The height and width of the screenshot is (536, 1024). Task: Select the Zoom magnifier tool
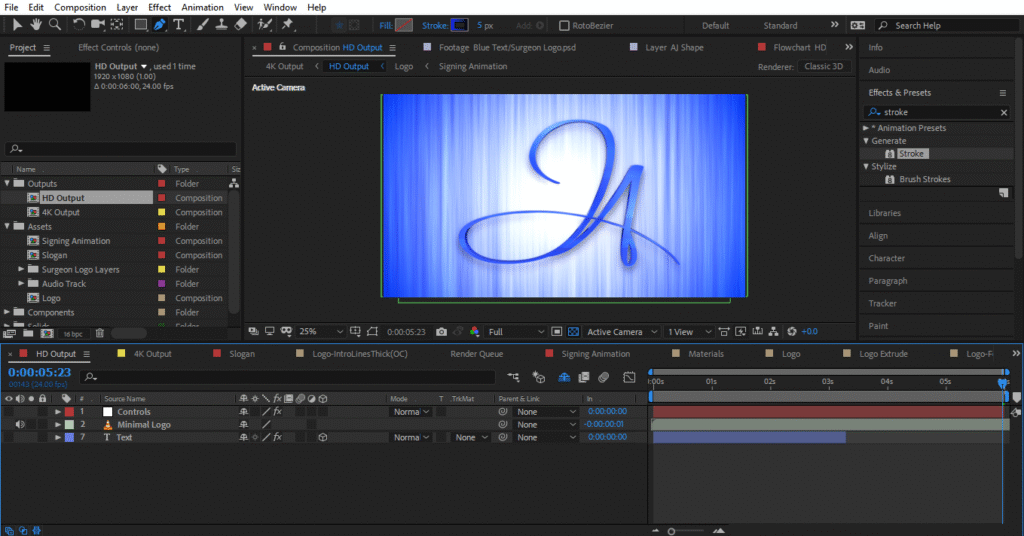pos(55,25)
